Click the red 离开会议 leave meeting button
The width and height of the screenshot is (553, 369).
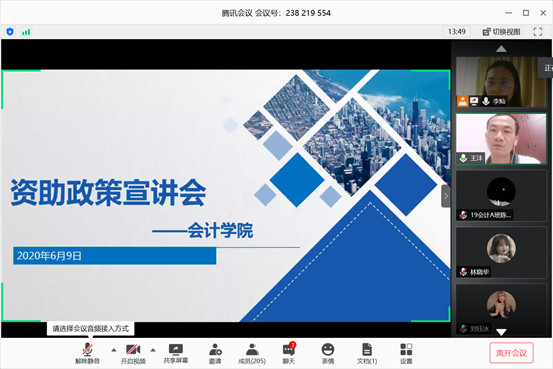tap(511, 353)
